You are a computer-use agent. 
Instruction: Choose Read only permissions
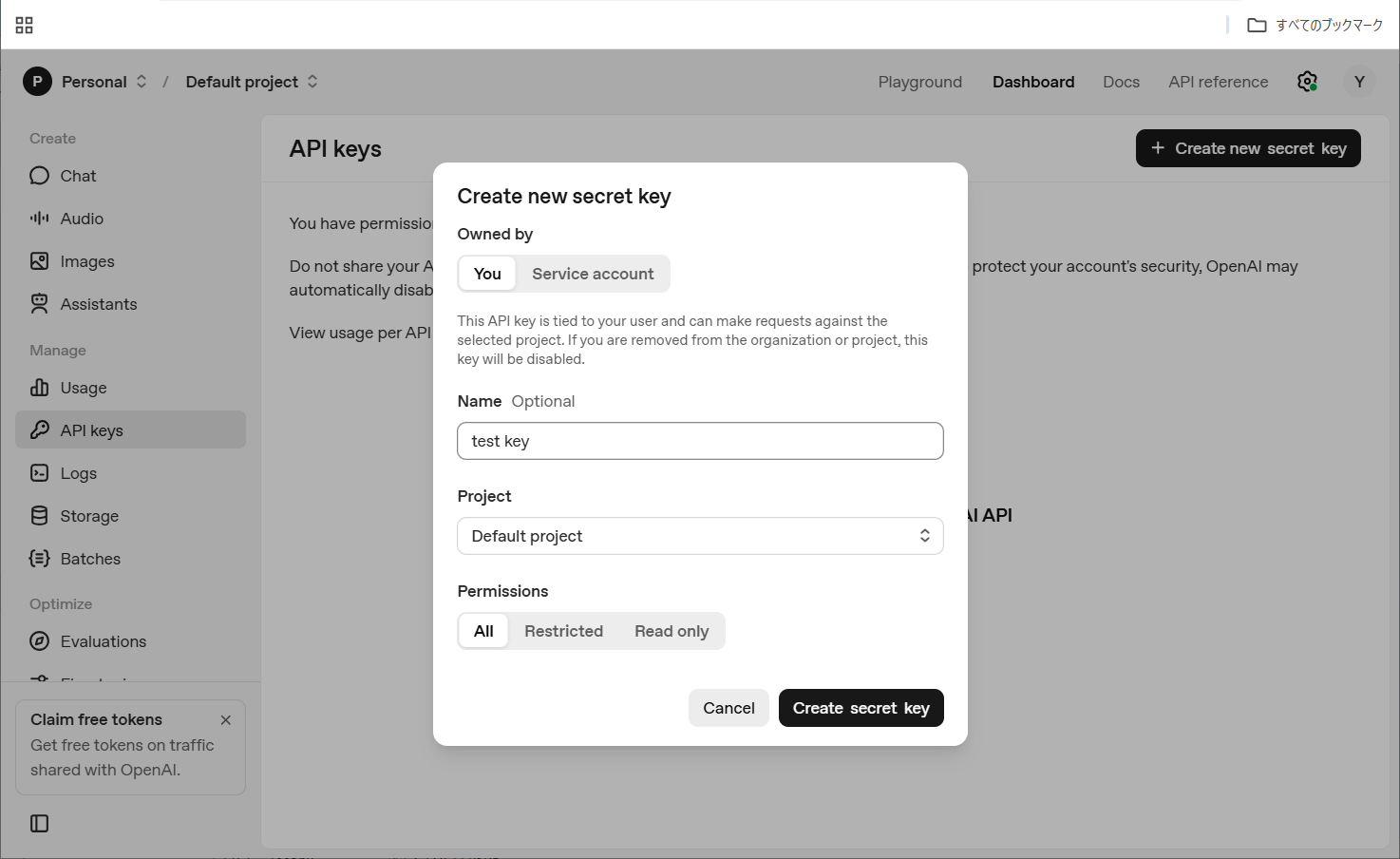672,631
